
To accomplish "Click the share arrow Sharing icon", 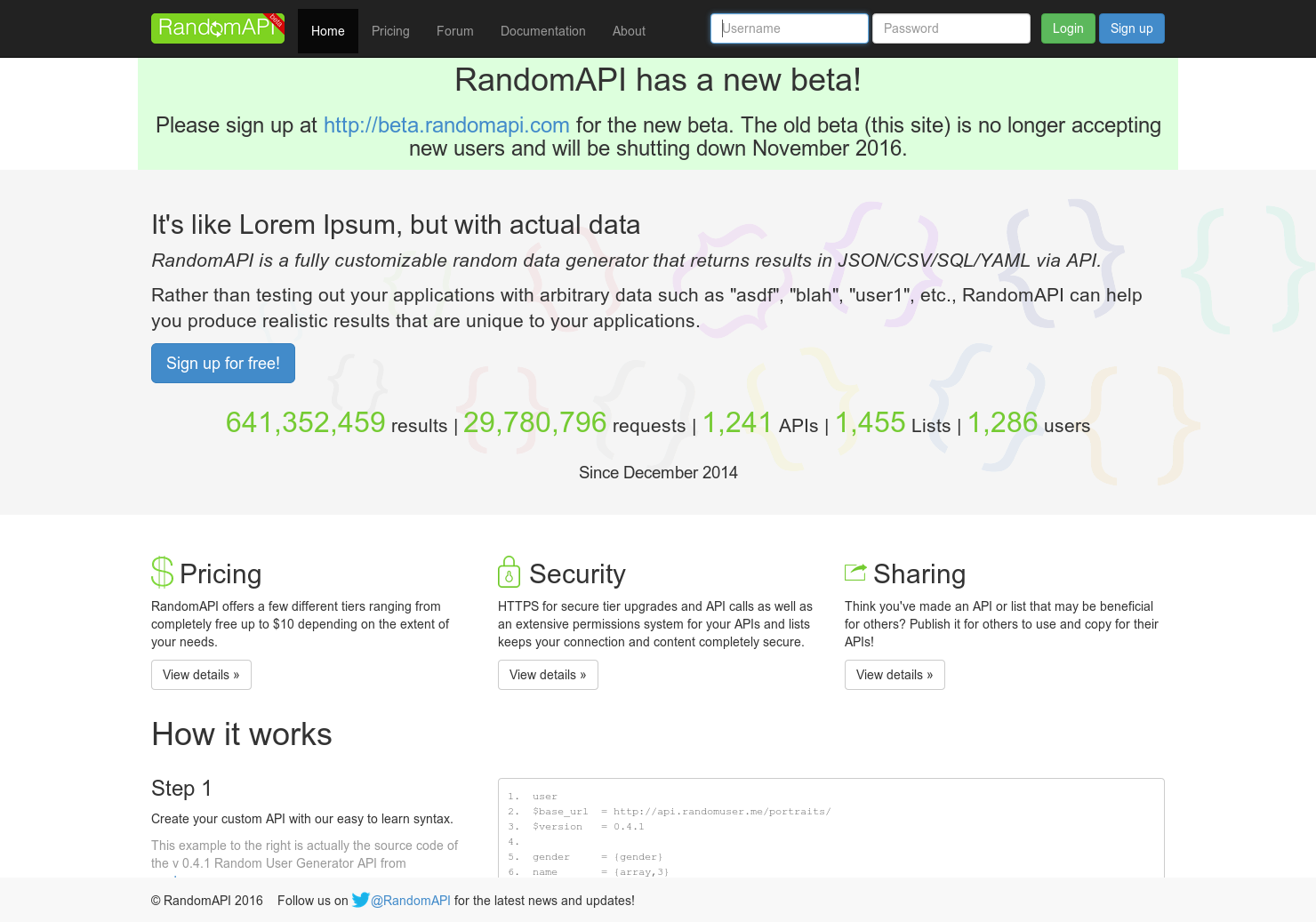I will coord(855,572).
